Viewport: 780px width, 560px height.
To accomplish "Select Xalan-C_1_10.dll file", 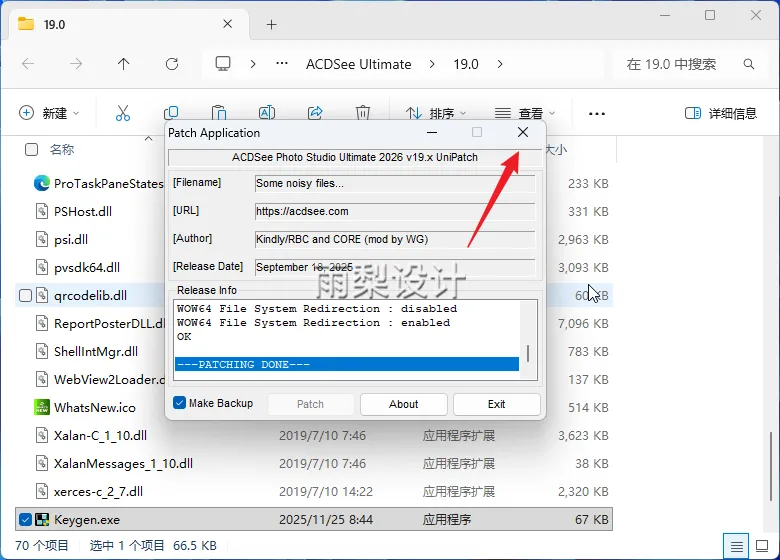I will pos(100,436).
